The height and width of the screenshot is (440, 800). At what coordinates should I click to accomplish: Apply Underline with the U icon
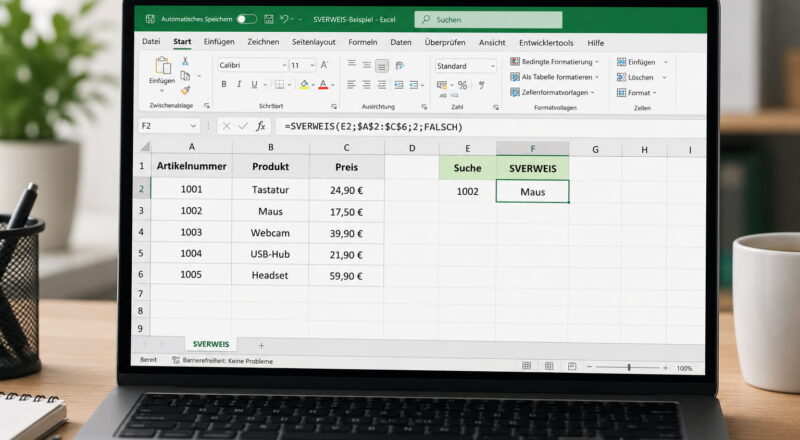coord(254,84)
